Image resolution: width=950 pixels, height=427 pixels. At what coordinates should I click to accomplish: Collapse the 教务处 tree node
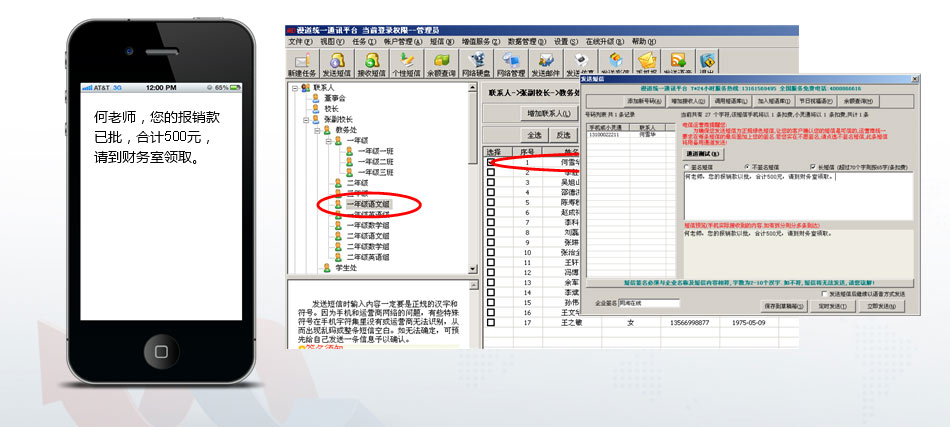pos(318,130)
